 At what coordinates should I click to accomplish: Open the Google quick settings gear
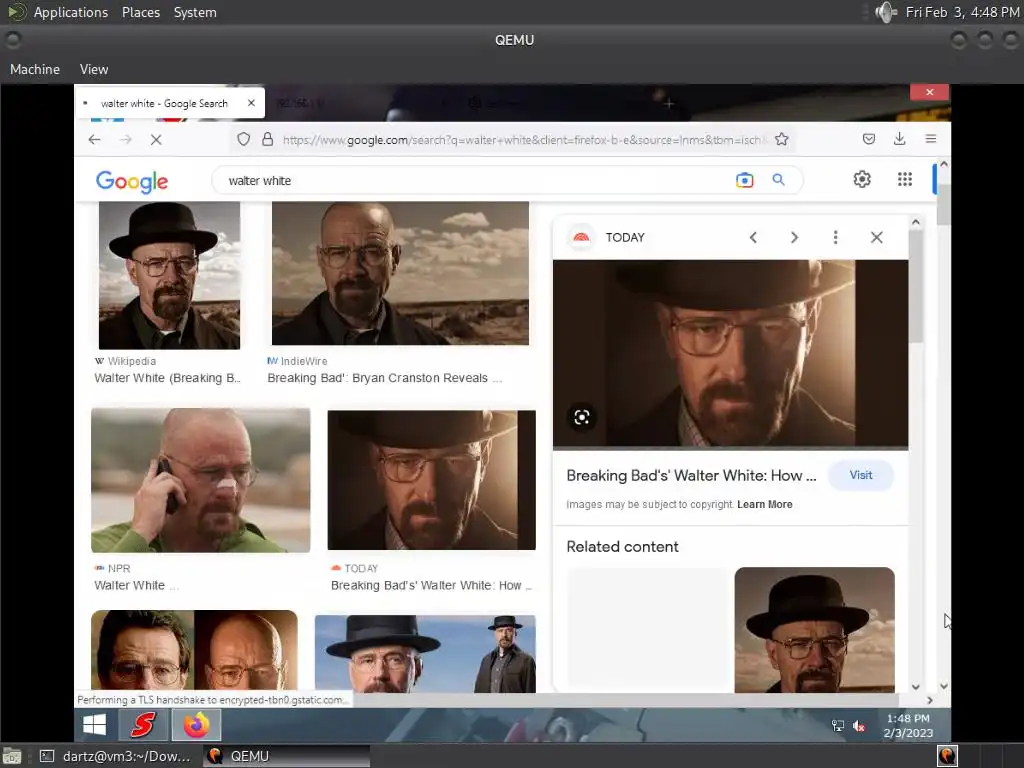(862, 179)
